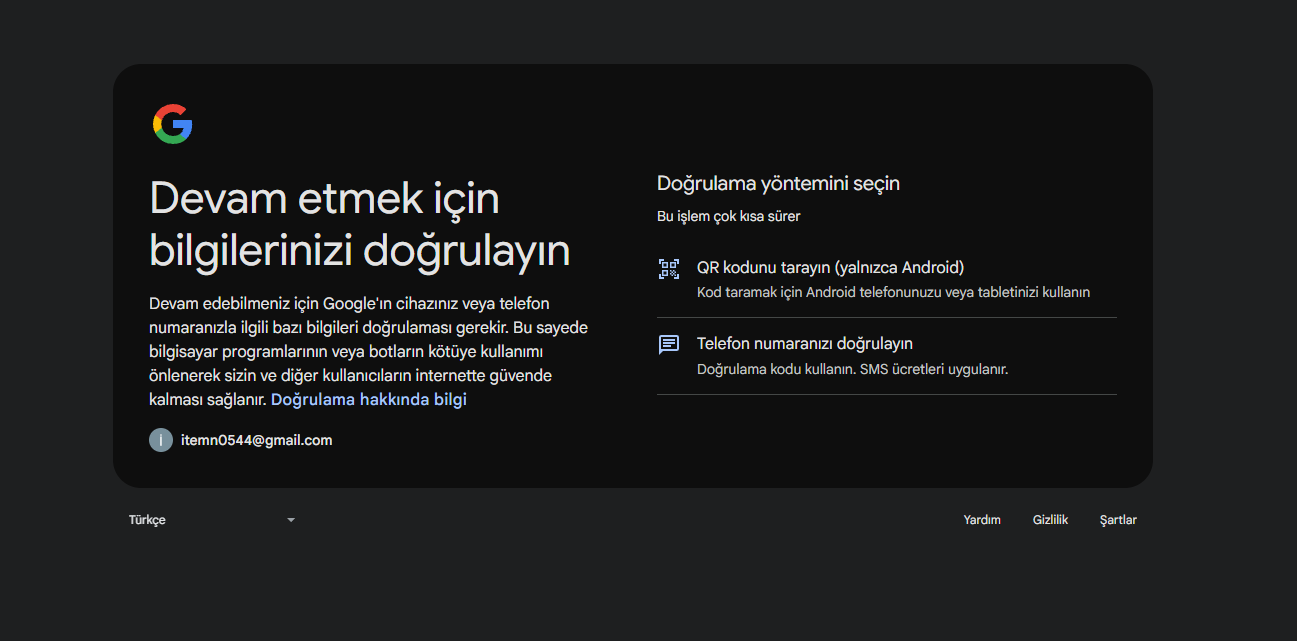
Task: Choose QR kodunu tarayın (yalnızca Android)
Action: tap(886, 279)
